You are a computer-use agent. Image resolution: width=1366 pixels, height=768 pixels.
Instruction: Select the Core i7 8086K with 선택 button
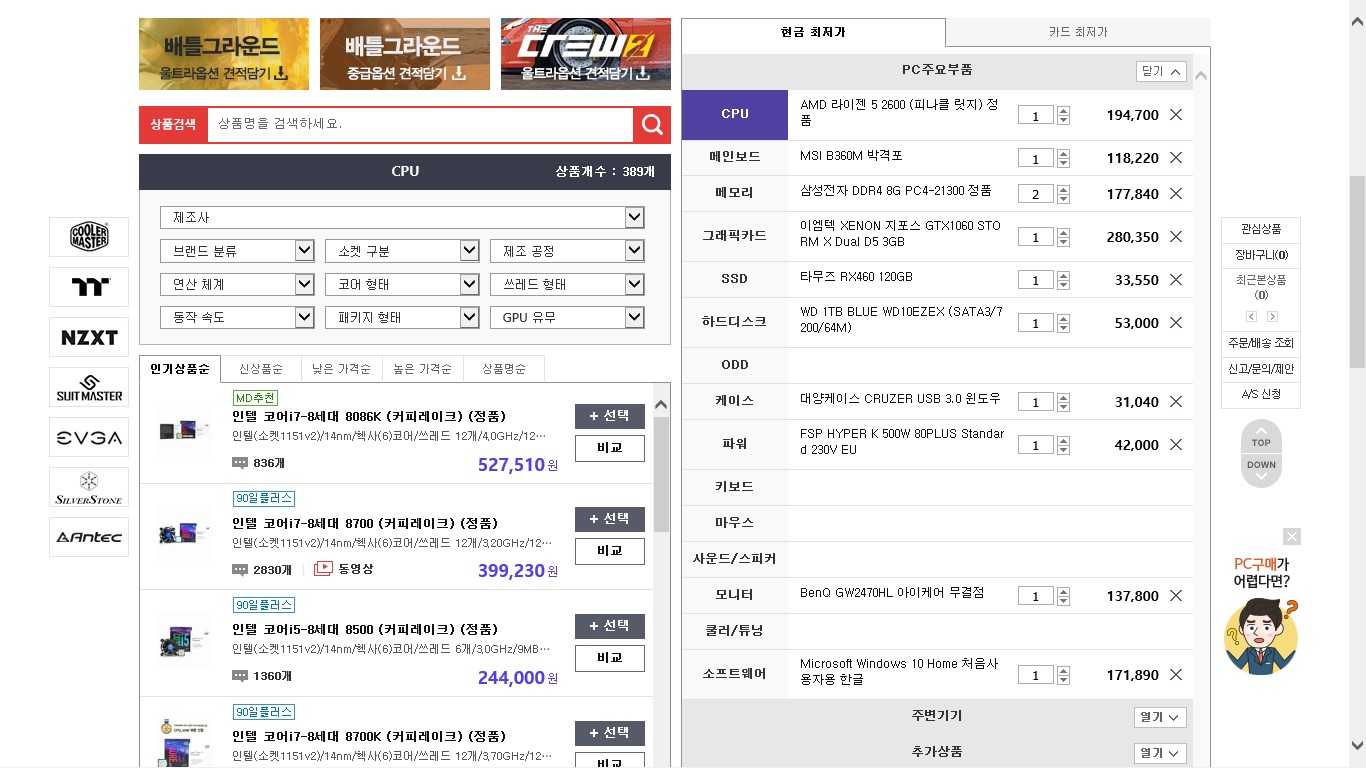tap(610, 415)
